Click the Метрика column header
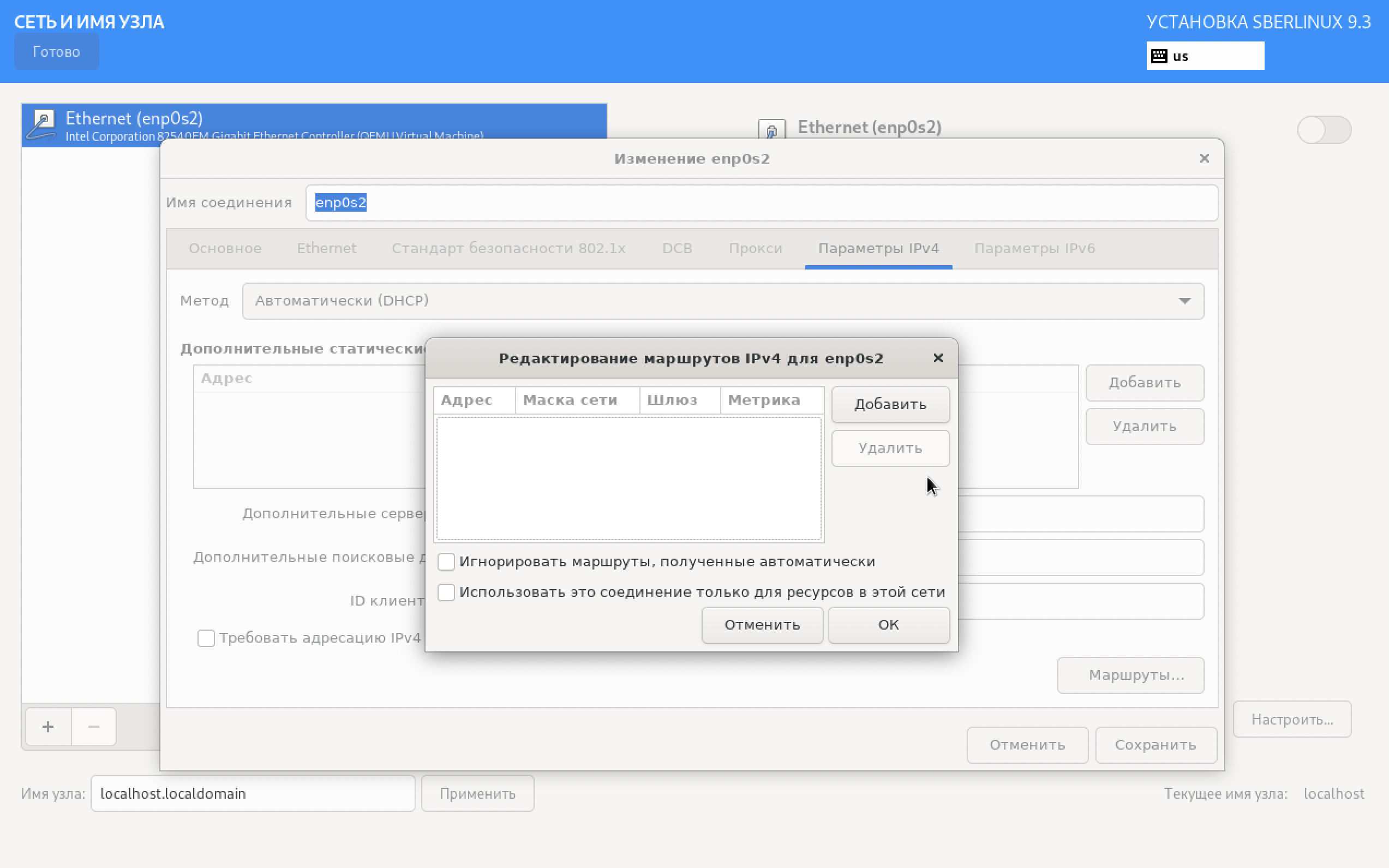This screenshot has width=1389, height=868. point(763,400)
